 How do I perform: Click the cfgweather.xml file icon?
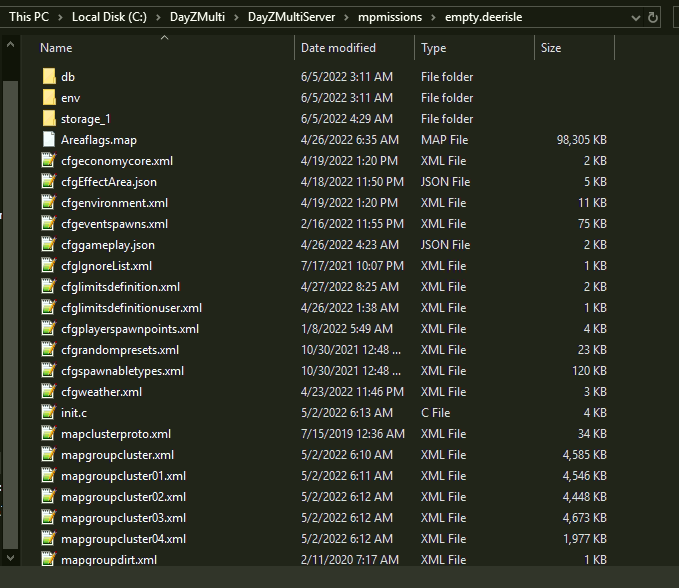point(49,391)
